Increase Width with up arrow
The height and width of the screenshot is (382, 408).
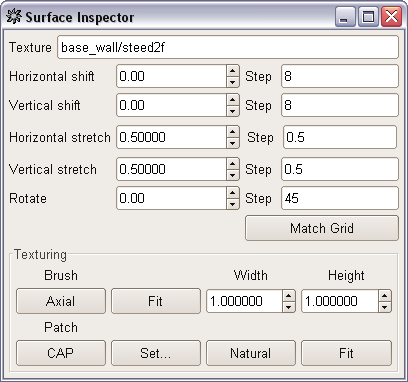click(289, 295)
